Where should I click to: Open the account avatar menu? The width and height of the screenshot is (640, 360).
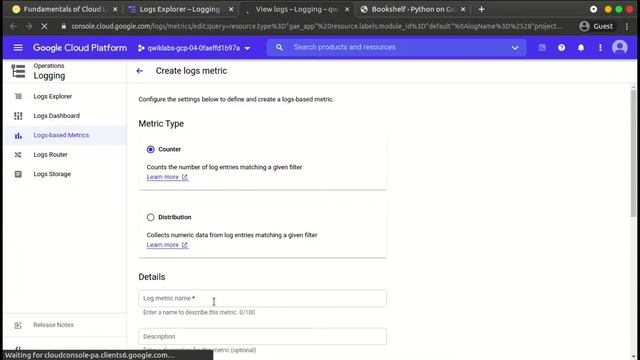point(620,48)
